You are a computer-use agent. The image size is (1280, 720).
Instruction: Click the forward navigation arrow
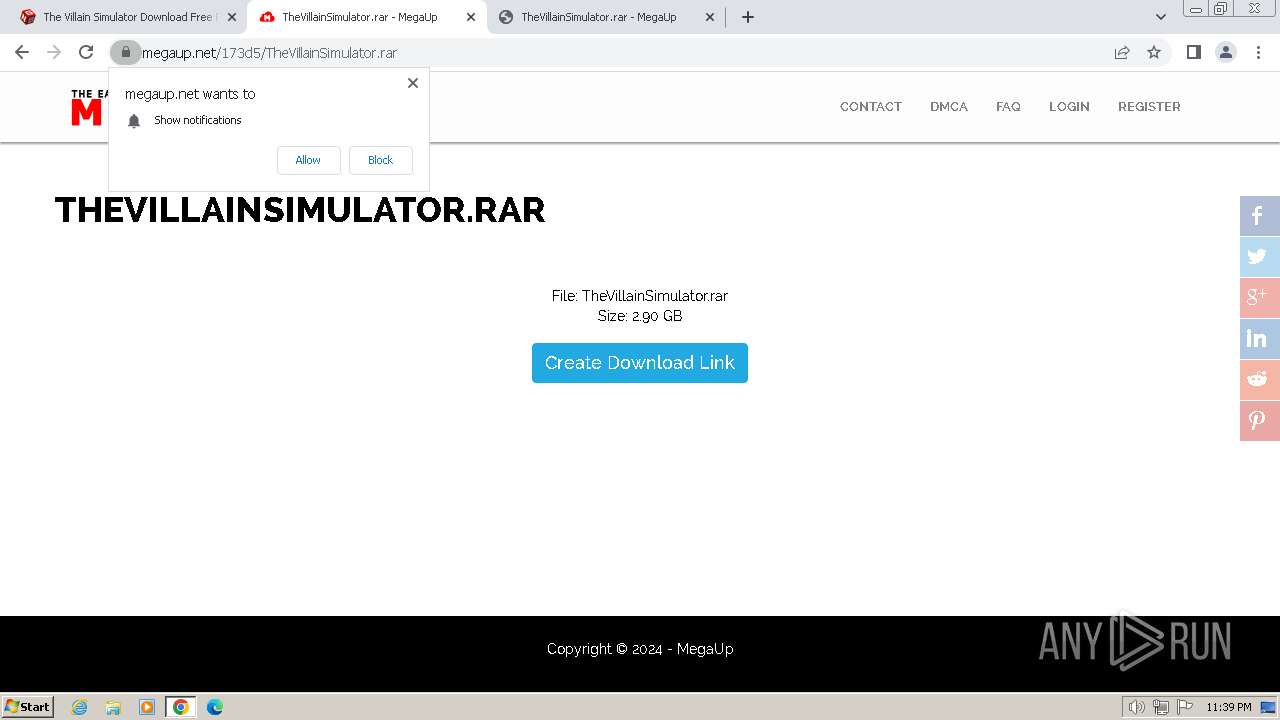pyautogui.click(x=54, y=52)
